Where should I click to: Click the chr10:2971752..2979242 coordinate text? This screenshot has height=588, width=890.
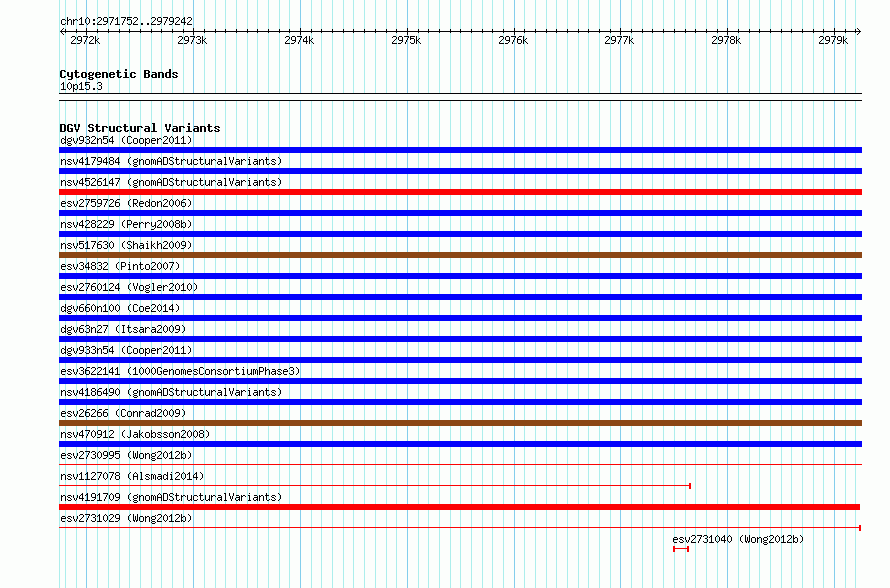click(126, 22)
